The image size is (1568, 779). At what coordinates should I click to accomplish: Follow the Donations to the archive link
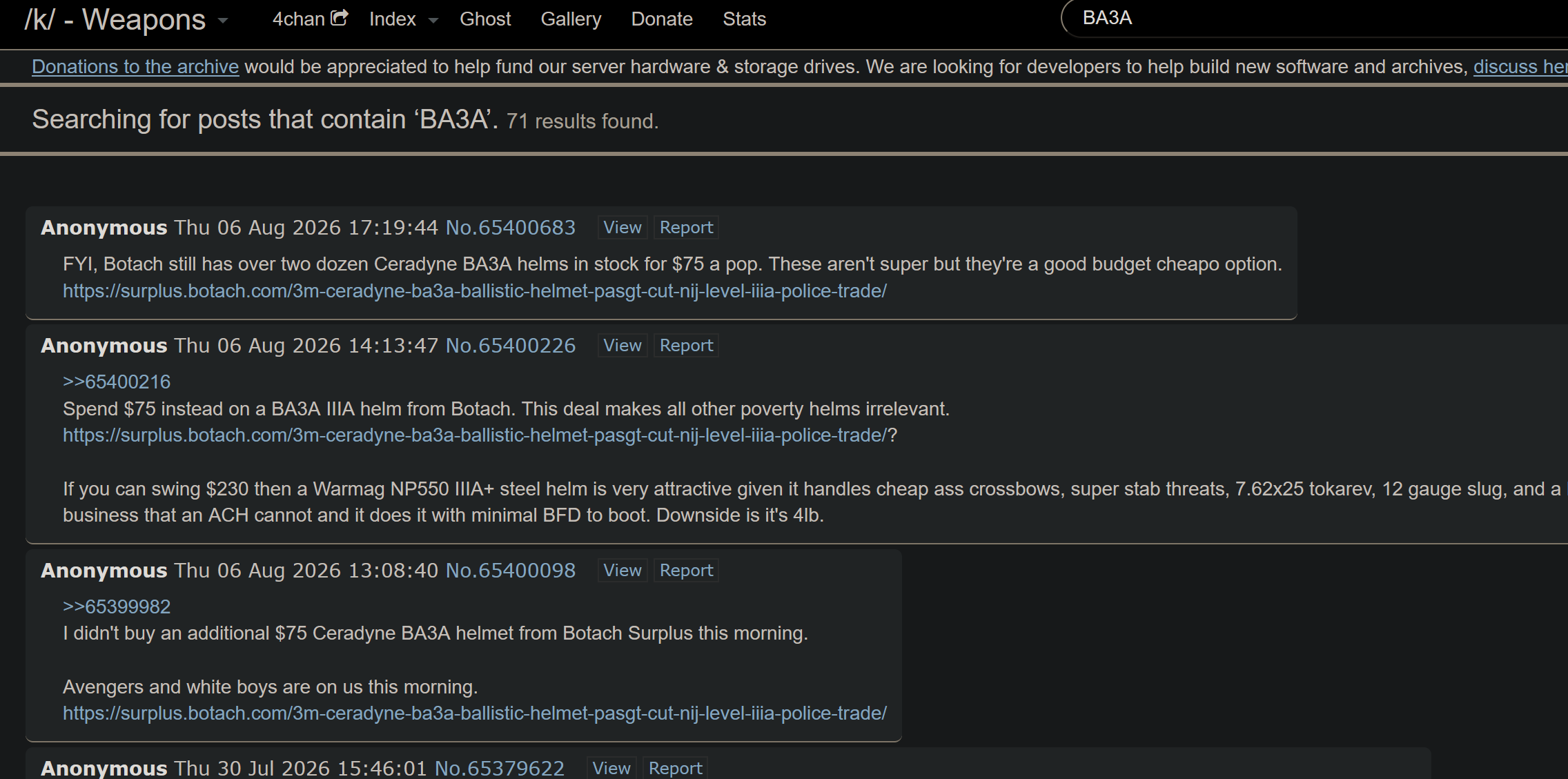pyautogui.click(x=135, y=66)
